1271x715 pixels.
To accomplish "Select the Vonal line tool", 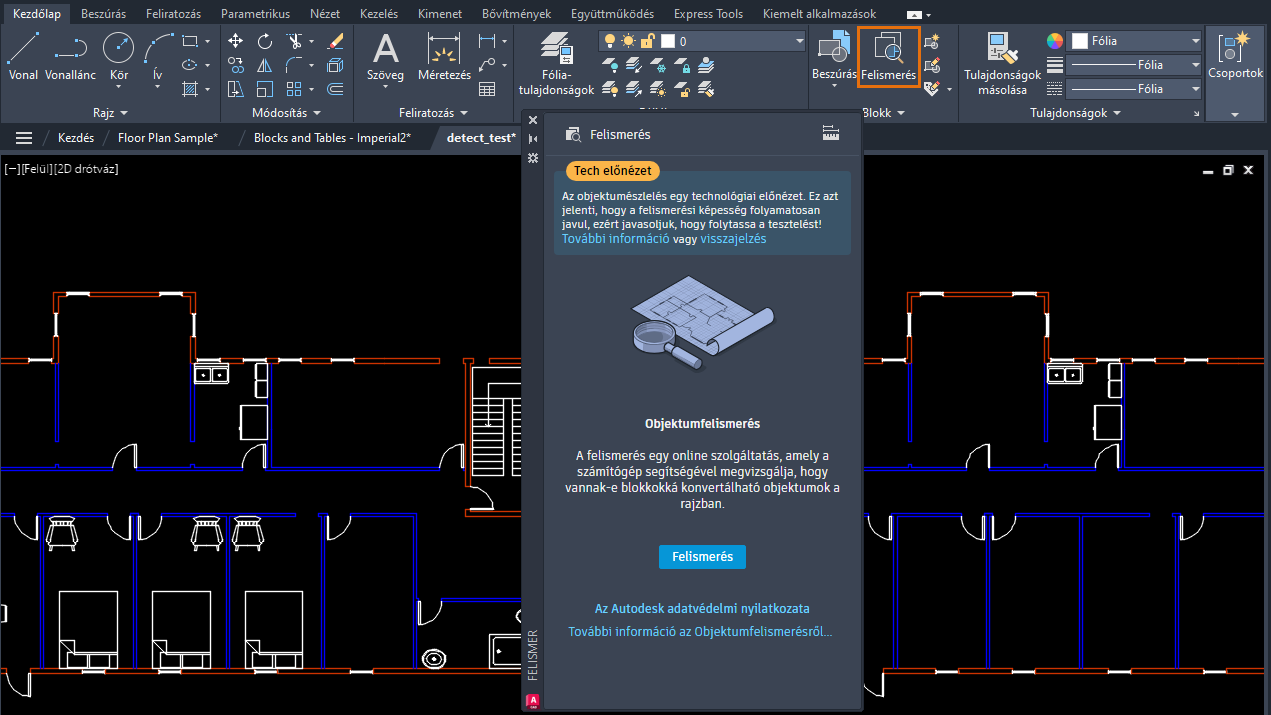I will (x=23, y=56).
